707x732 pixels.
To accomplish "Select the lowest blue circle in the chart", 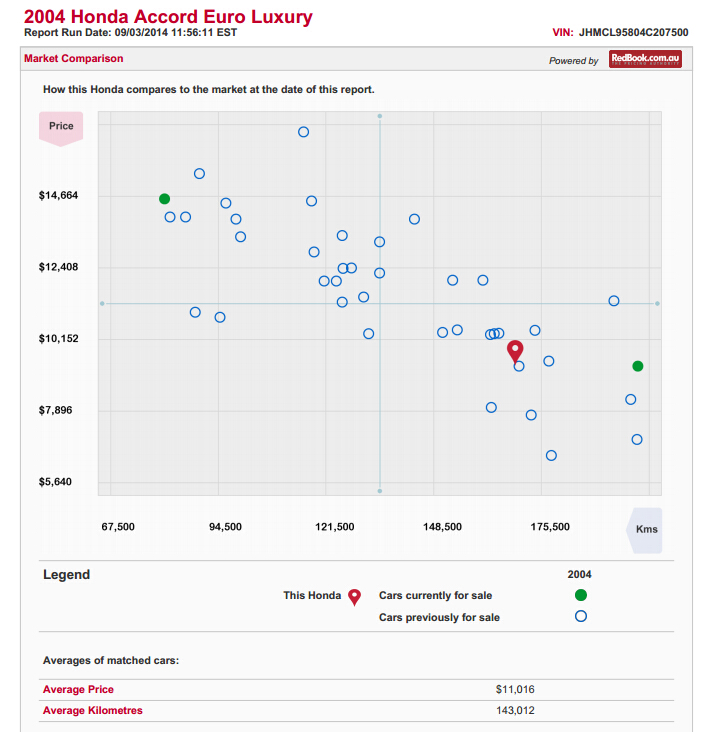I will click(x=551, y=456).
